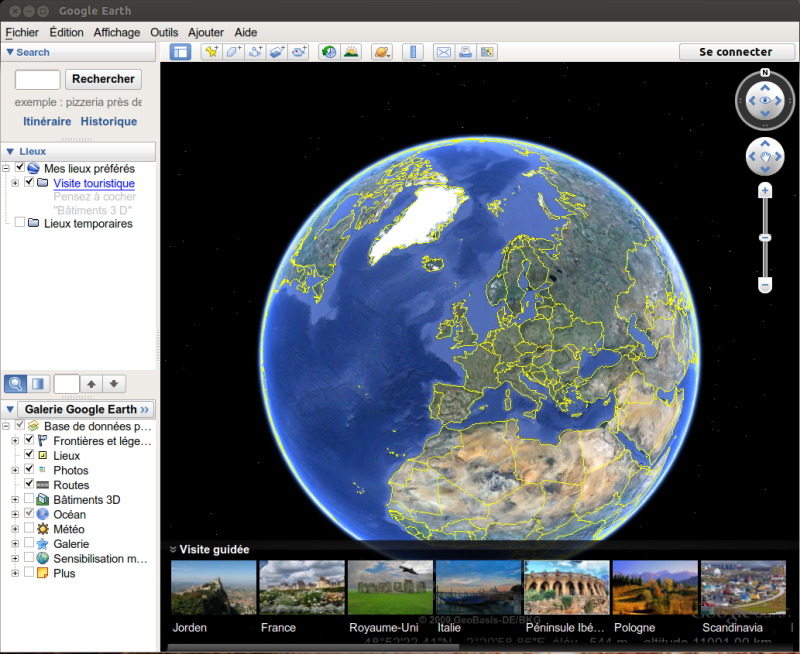
Task: Enable the Météo layer checkbox
Action: coord(29,528)
